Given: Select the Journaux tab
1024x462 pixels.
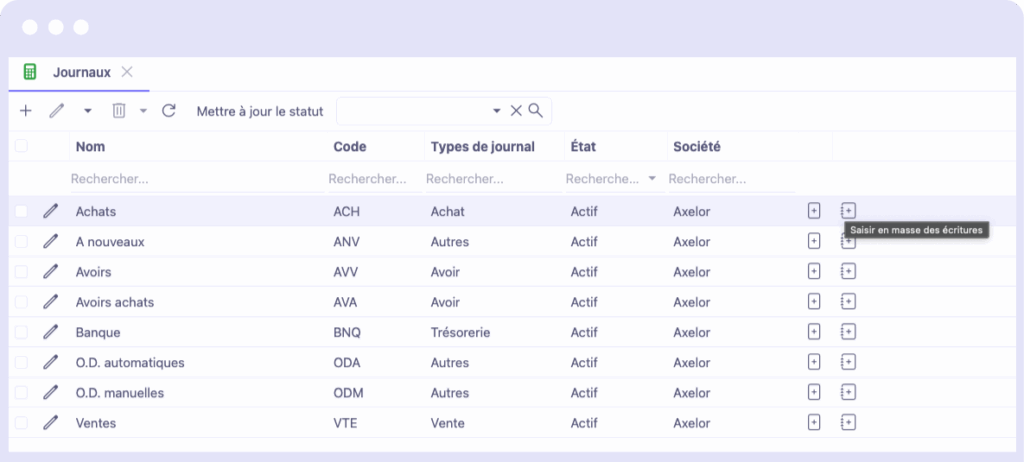Looking at the screenshot, I should (x=82, y=73).
